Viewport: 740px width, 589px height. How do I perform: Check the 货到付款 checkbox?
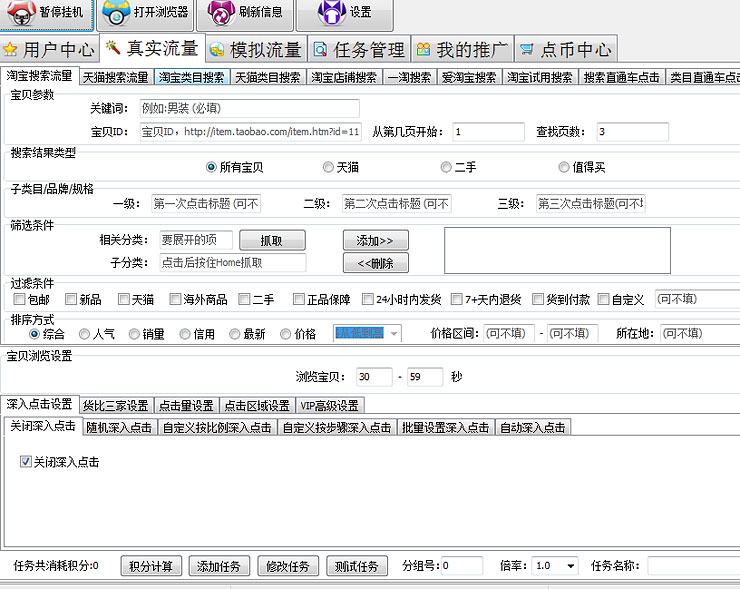[538, 299]
